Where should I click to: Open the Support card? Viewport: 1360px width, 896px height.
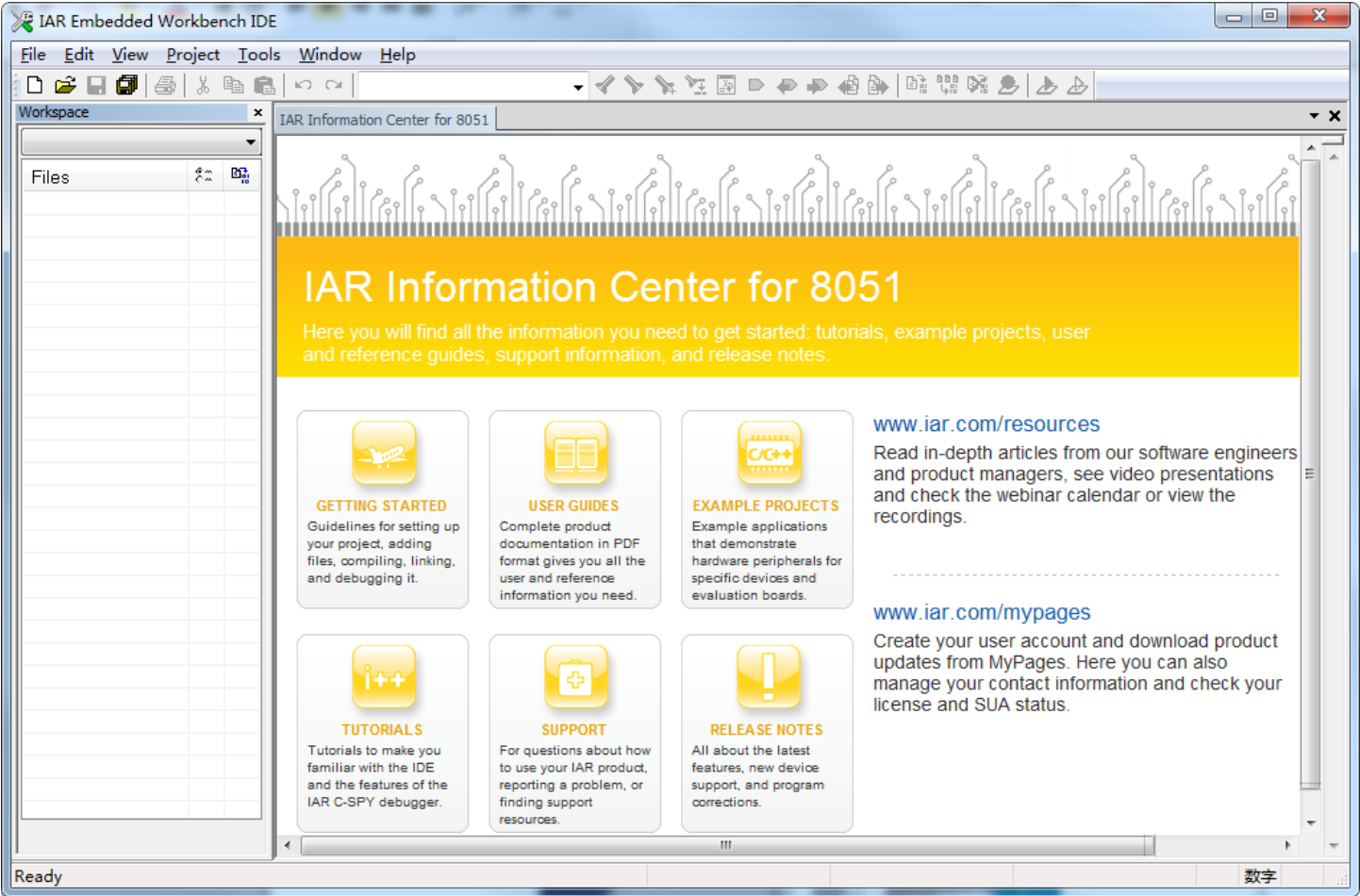point(575,734)
